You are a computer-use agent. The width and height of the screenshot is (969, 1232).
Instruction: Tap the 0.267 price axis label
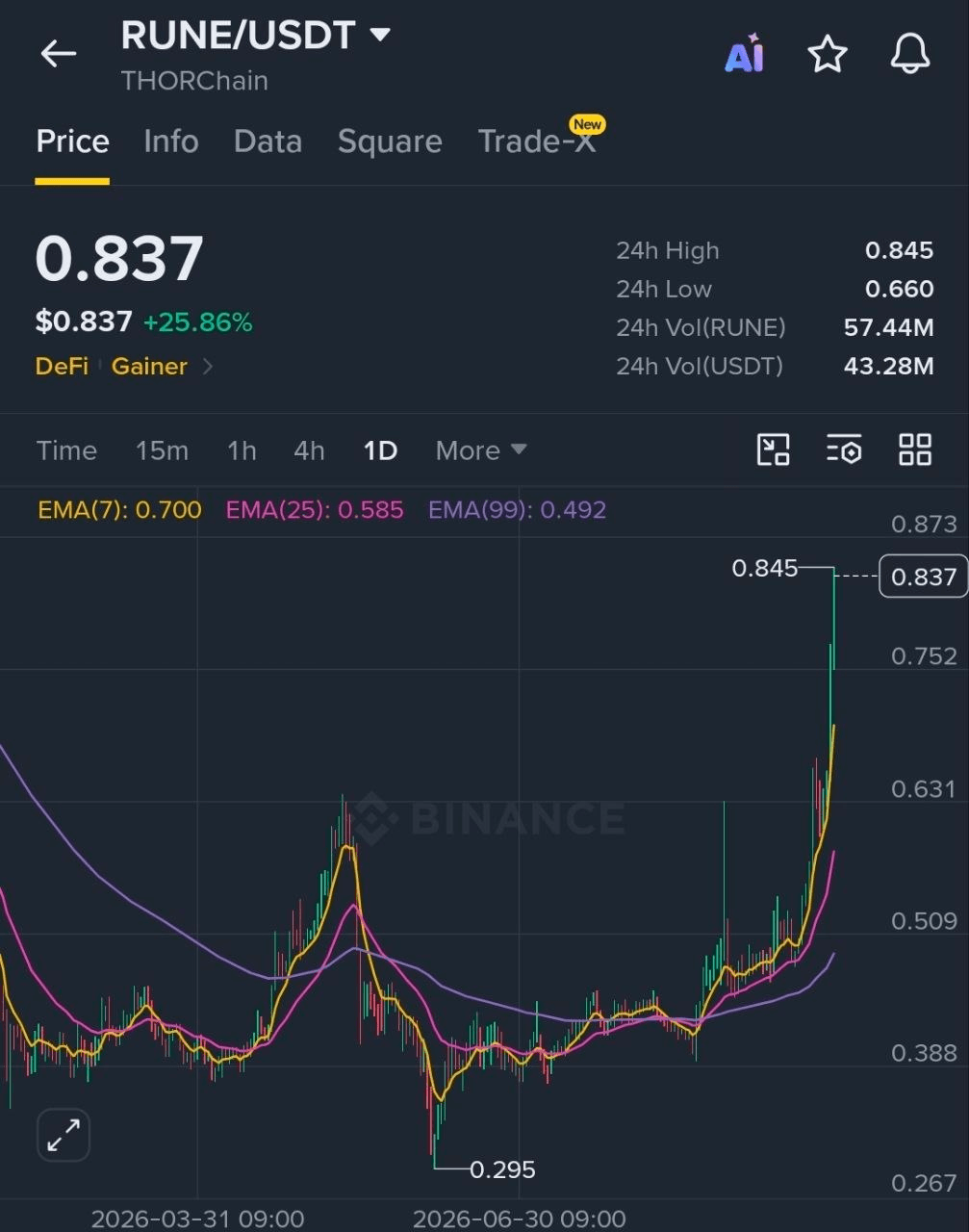[924, 1184]
